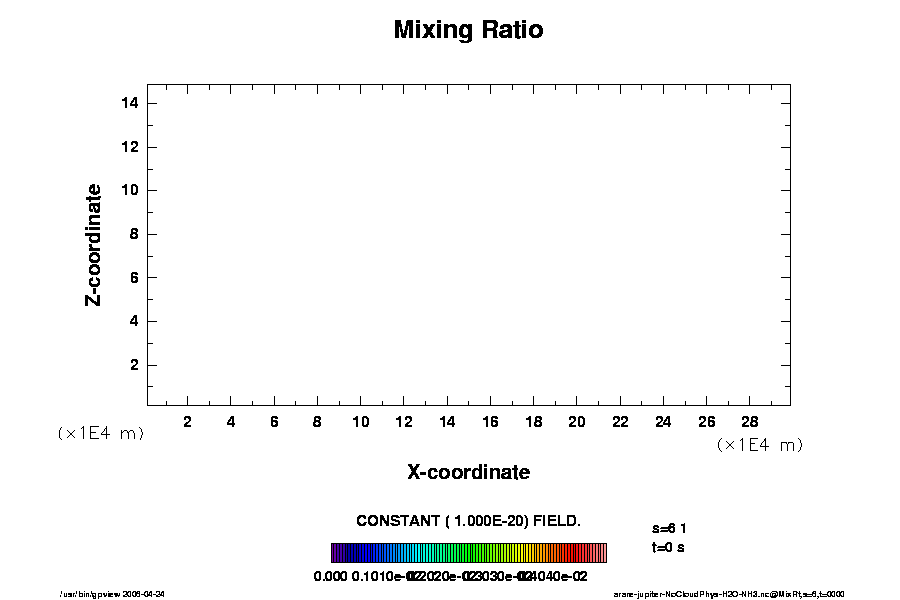The image size is (900, 600).
Task: Click the arare-jupiter file name footer text
Action: 728,593
